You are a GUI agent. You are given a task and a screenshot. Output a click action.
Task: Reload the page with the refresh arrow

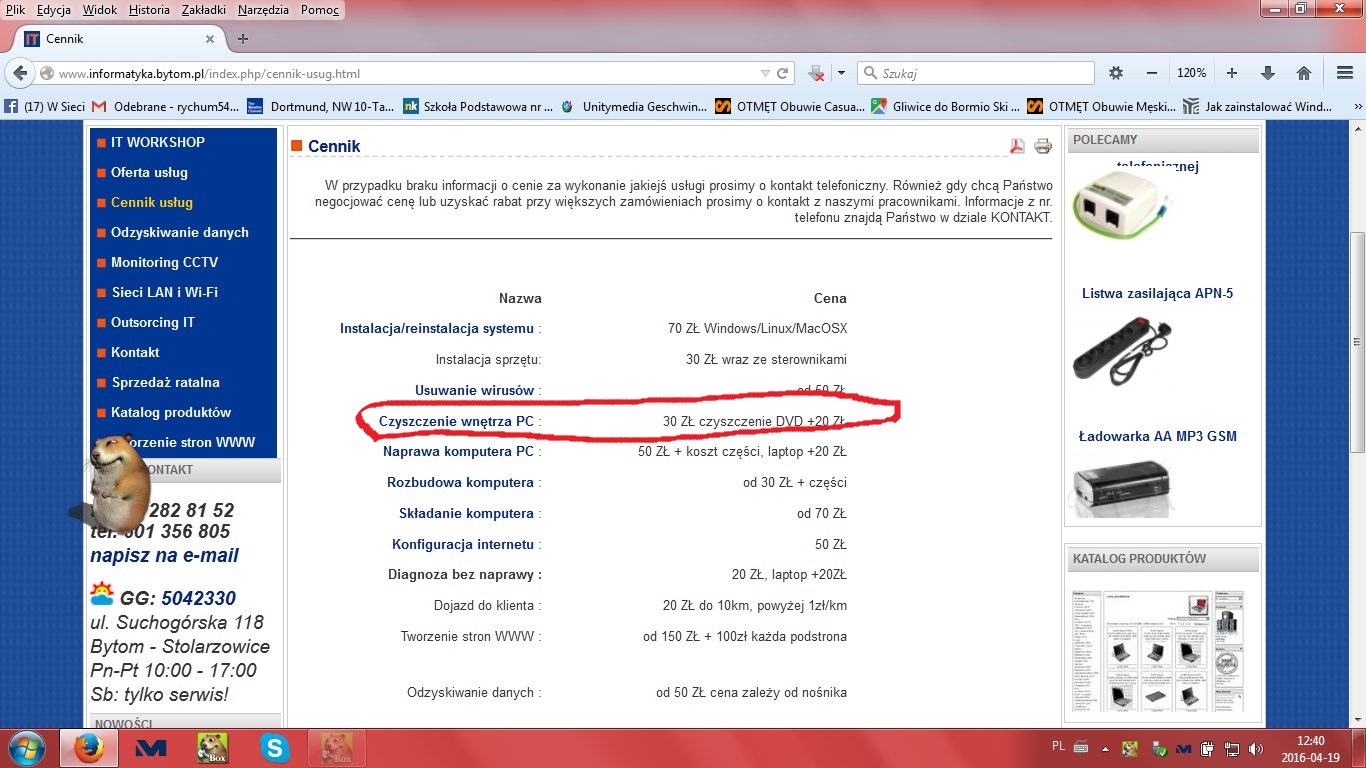[x=784, y=73]
